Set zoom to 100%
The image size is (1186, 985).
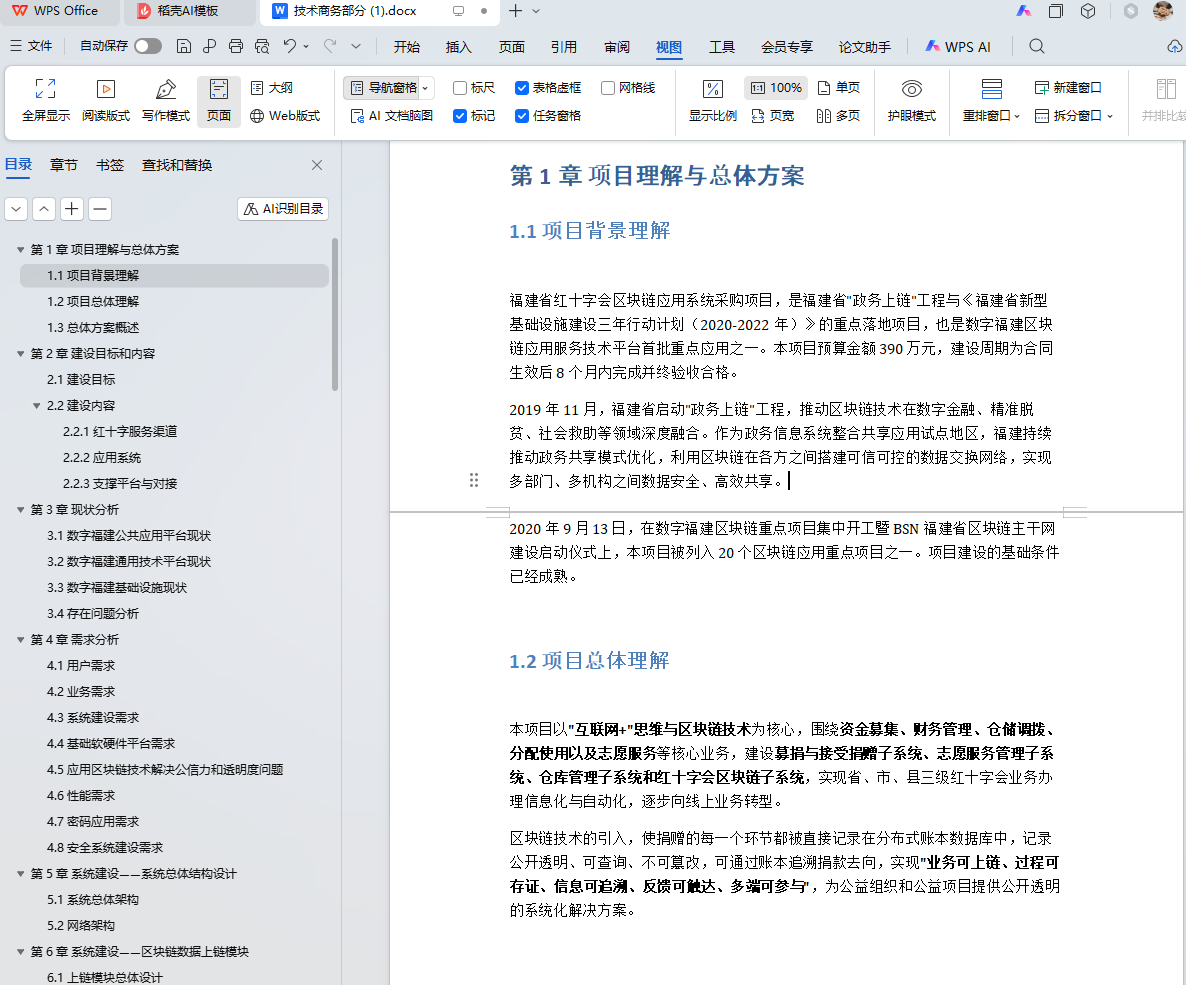pyautogui.click(x=776, y=88)
